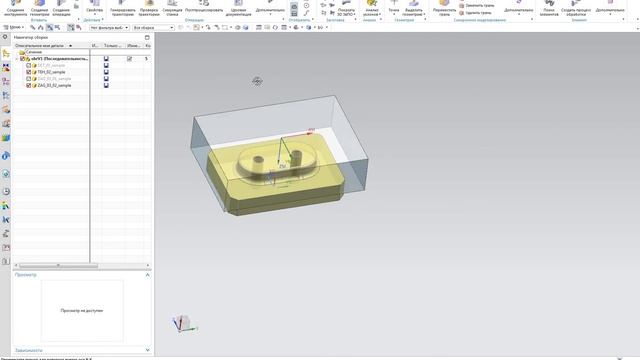Collapse the top-level assembly node
The height and width of the screenshot is (360, 640).
point(17,59)
